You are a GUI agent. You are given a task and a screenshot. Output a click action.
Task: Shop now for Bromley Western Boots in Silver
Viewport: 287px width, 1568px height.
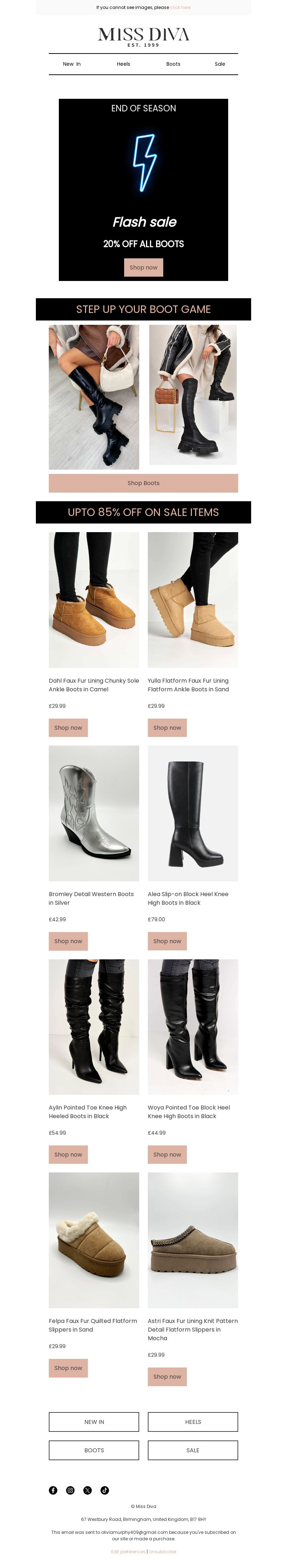pos(68,941)
